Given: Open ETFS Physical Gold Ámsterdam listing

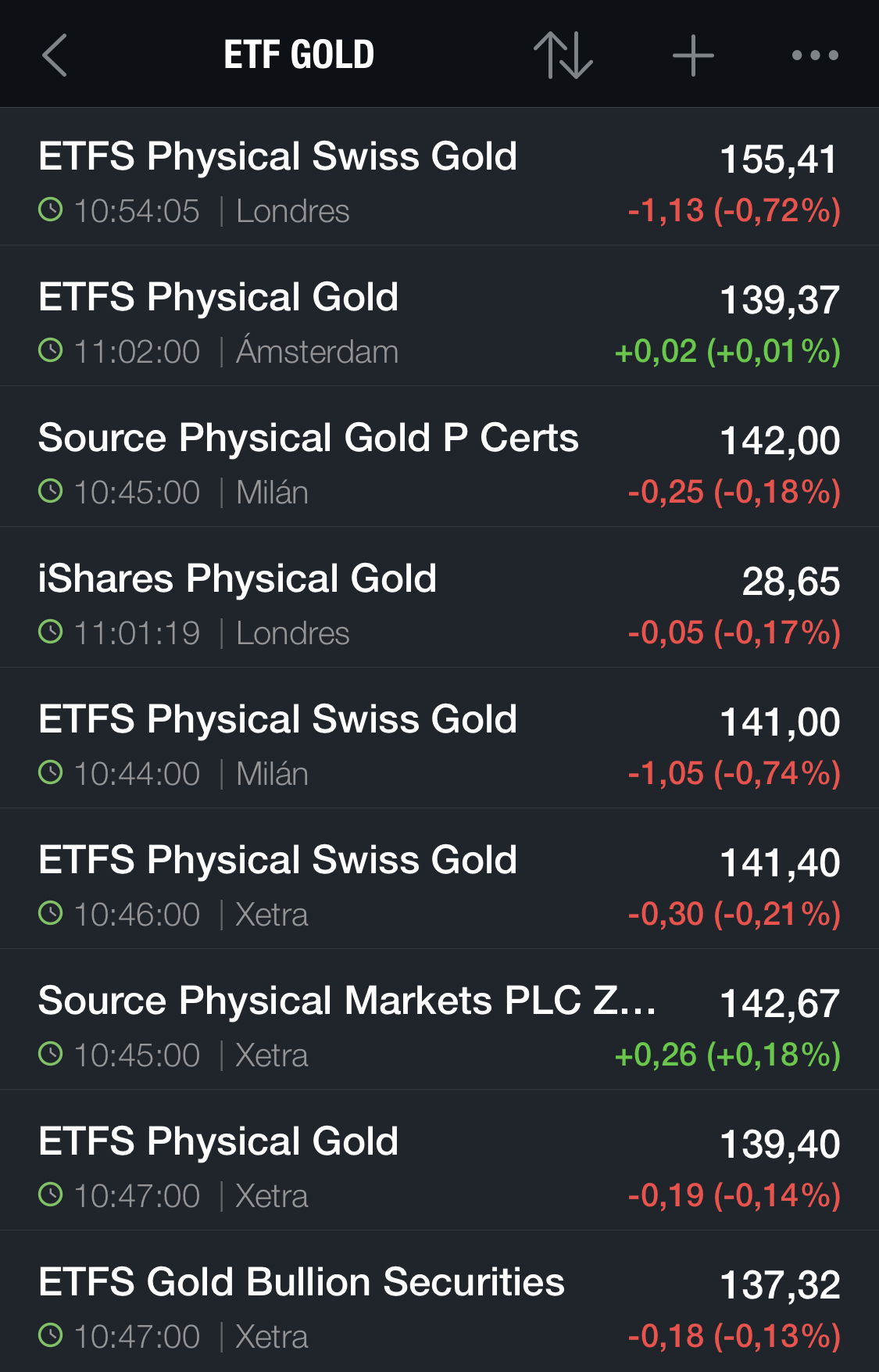Looking at the screenshot, I should (439, 316).
